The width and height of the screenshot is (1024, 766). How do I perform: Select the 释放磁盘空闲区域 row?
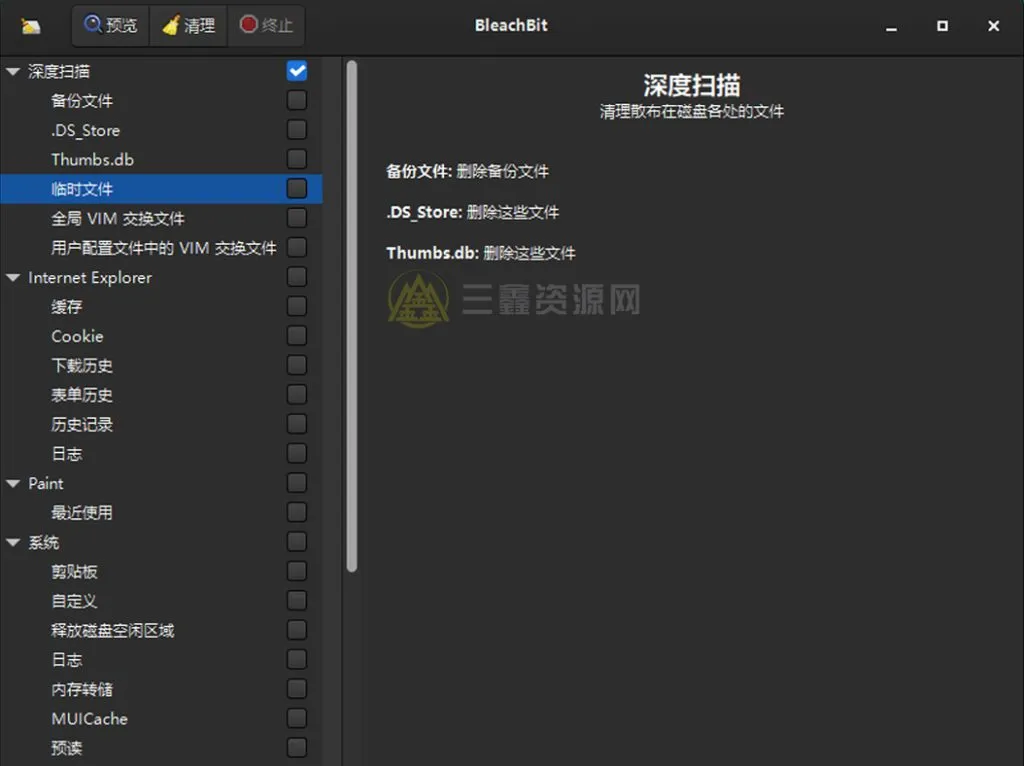point(161,630)
